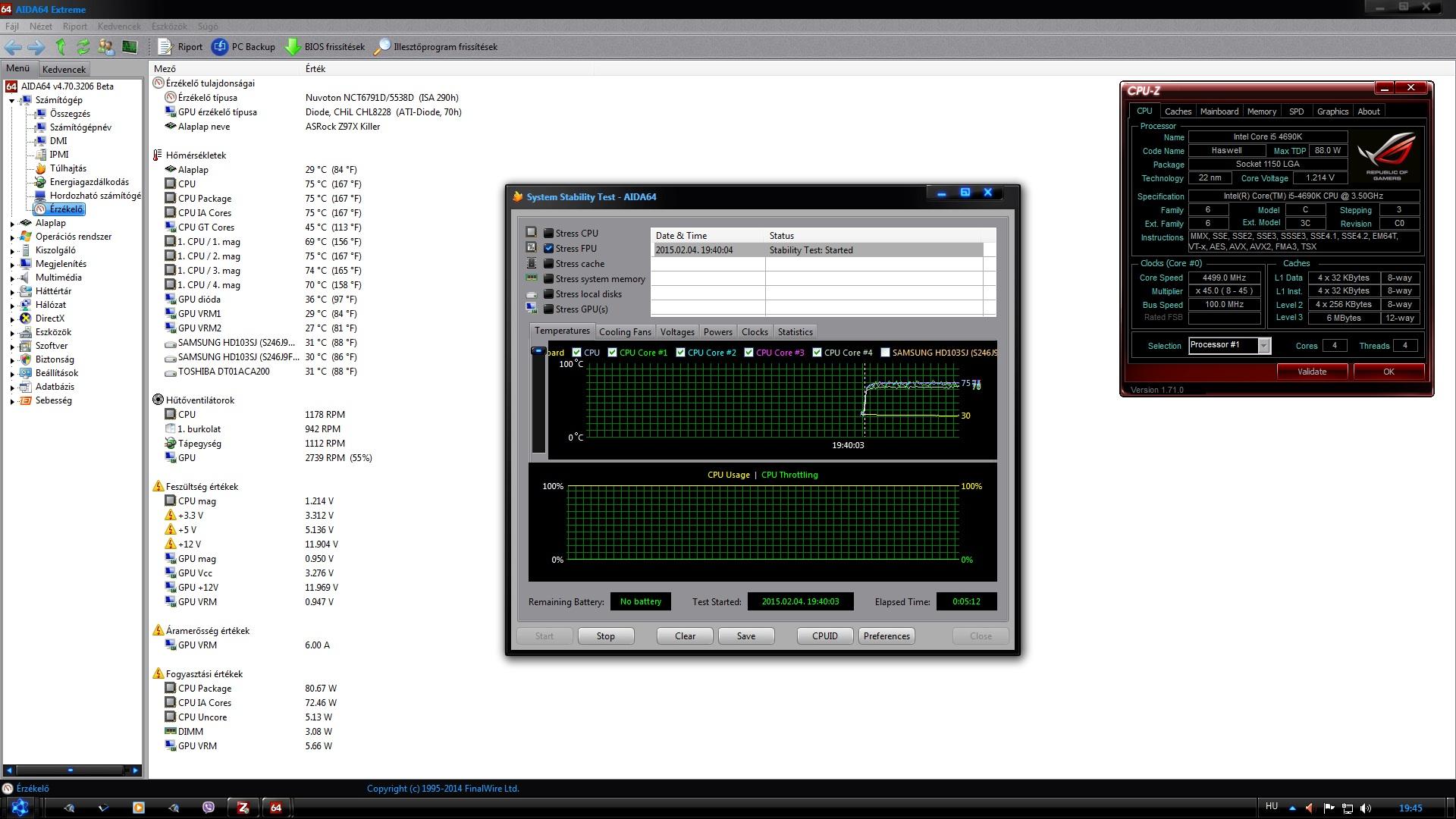Image resolution: width=1456 pixels, height=819 pixels.
Task: Enable the Stress system memory checkbox
Action: pos(548,279)
